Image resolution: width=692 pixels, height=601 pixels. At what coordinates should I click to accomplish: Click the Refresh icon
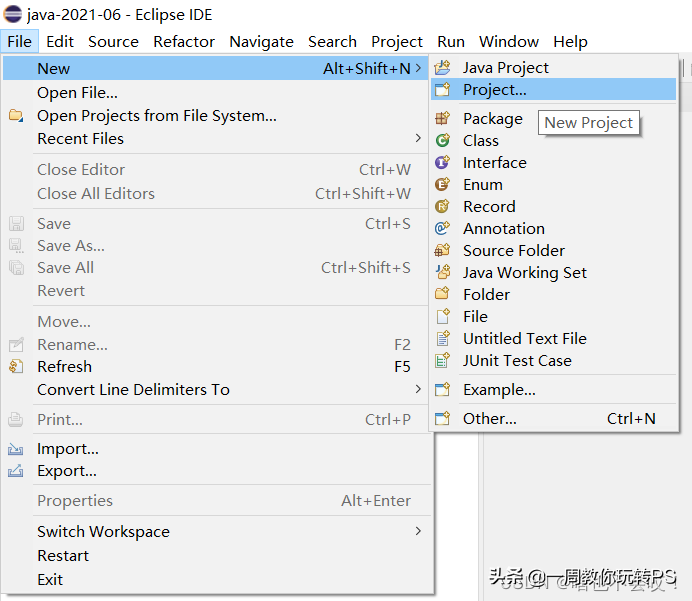point(16,366)
